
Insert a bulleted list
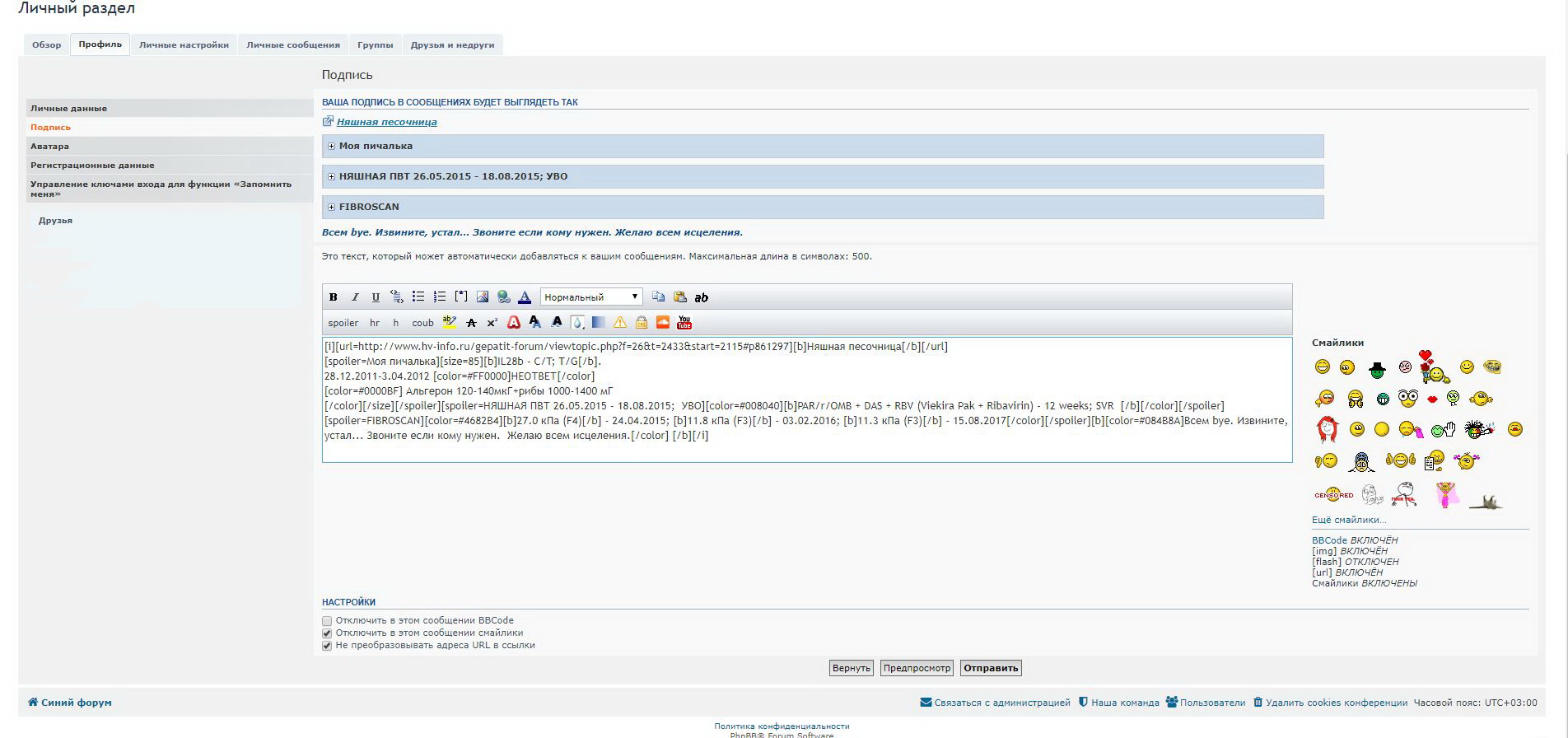(418, 297)
